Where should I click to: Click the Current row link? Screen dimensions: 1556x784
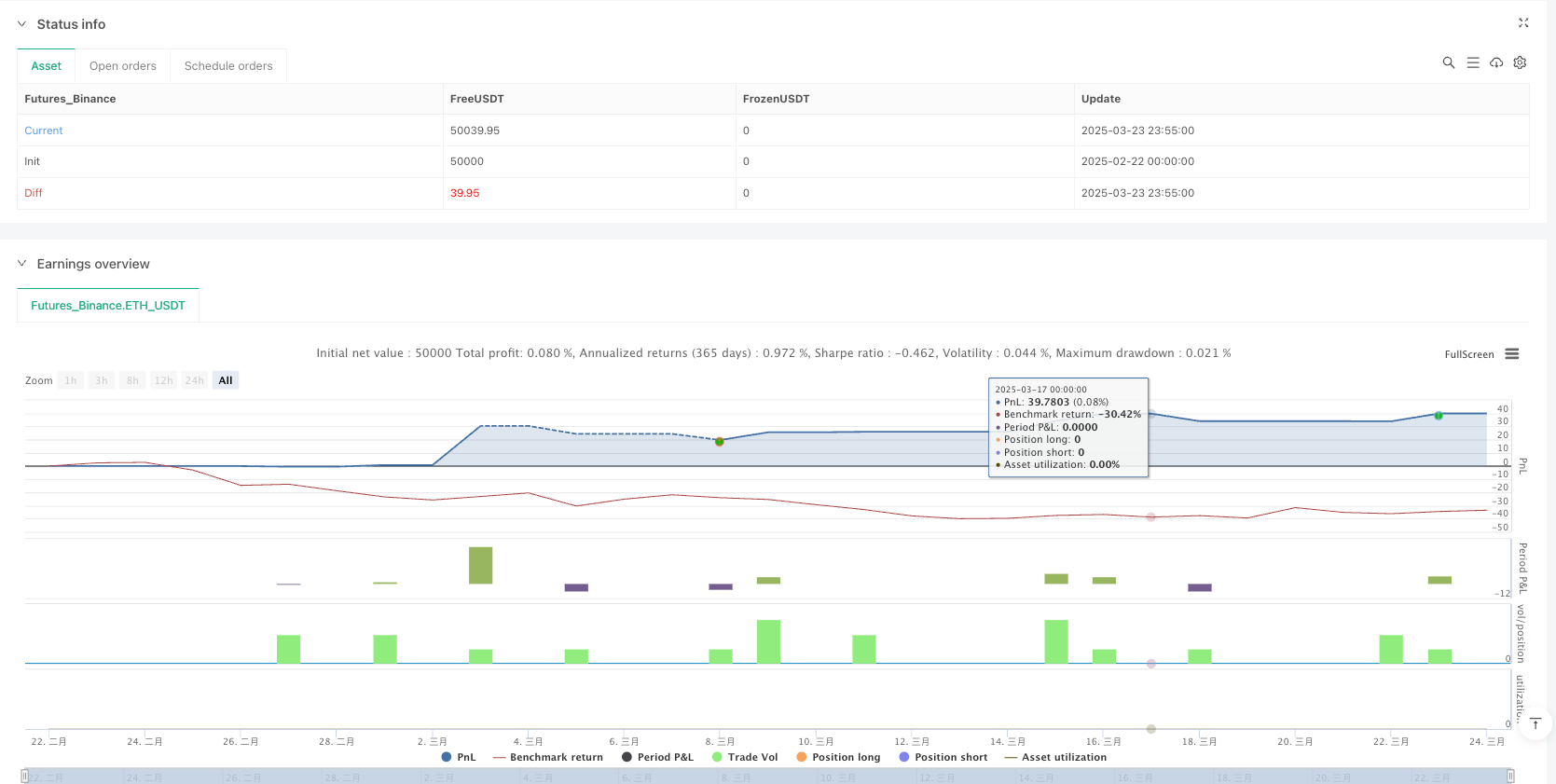(44, 131)
